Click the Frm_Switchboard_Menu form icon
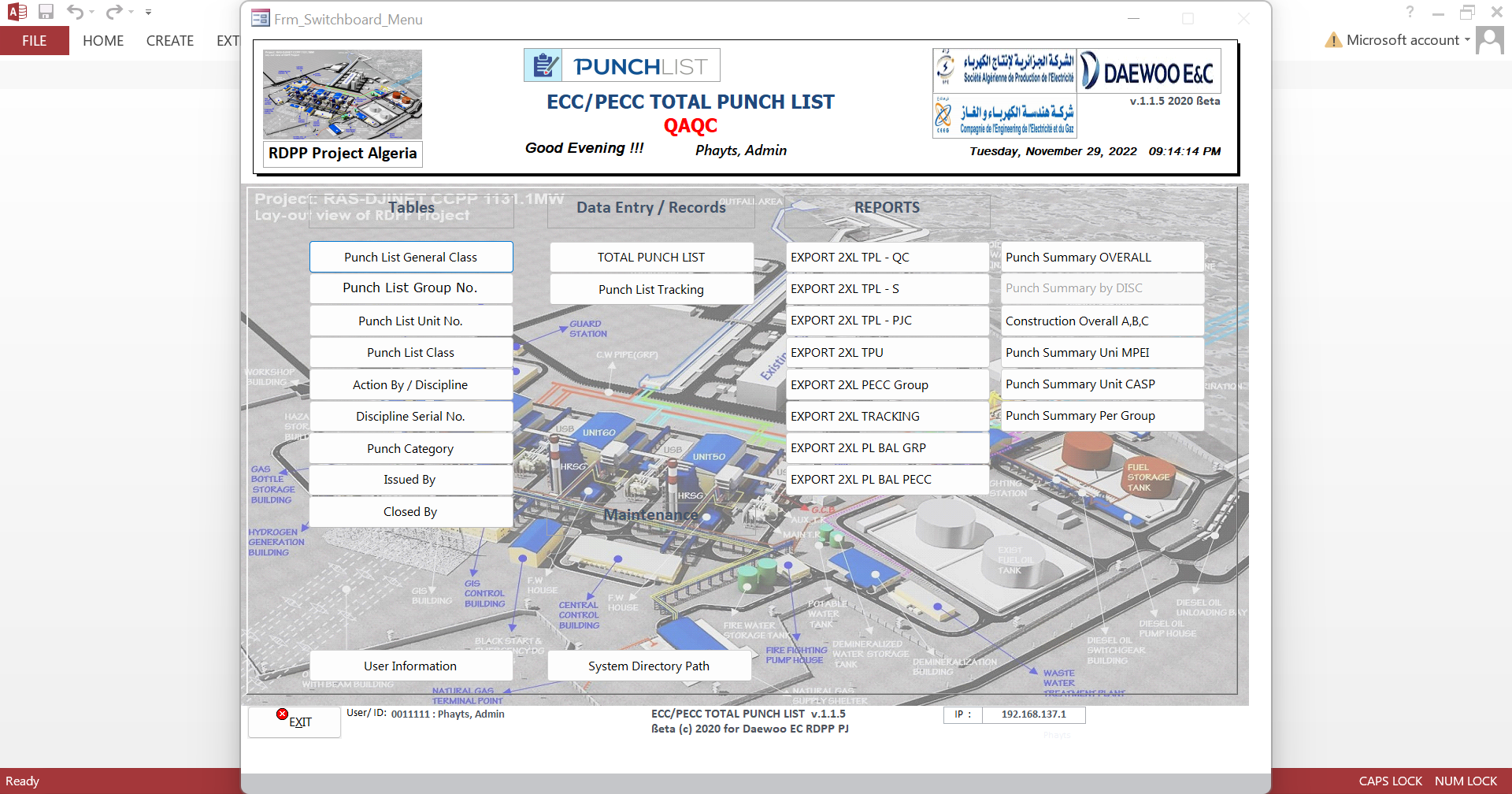This screenshot has width=1512, height=794. tap(261, 18)
